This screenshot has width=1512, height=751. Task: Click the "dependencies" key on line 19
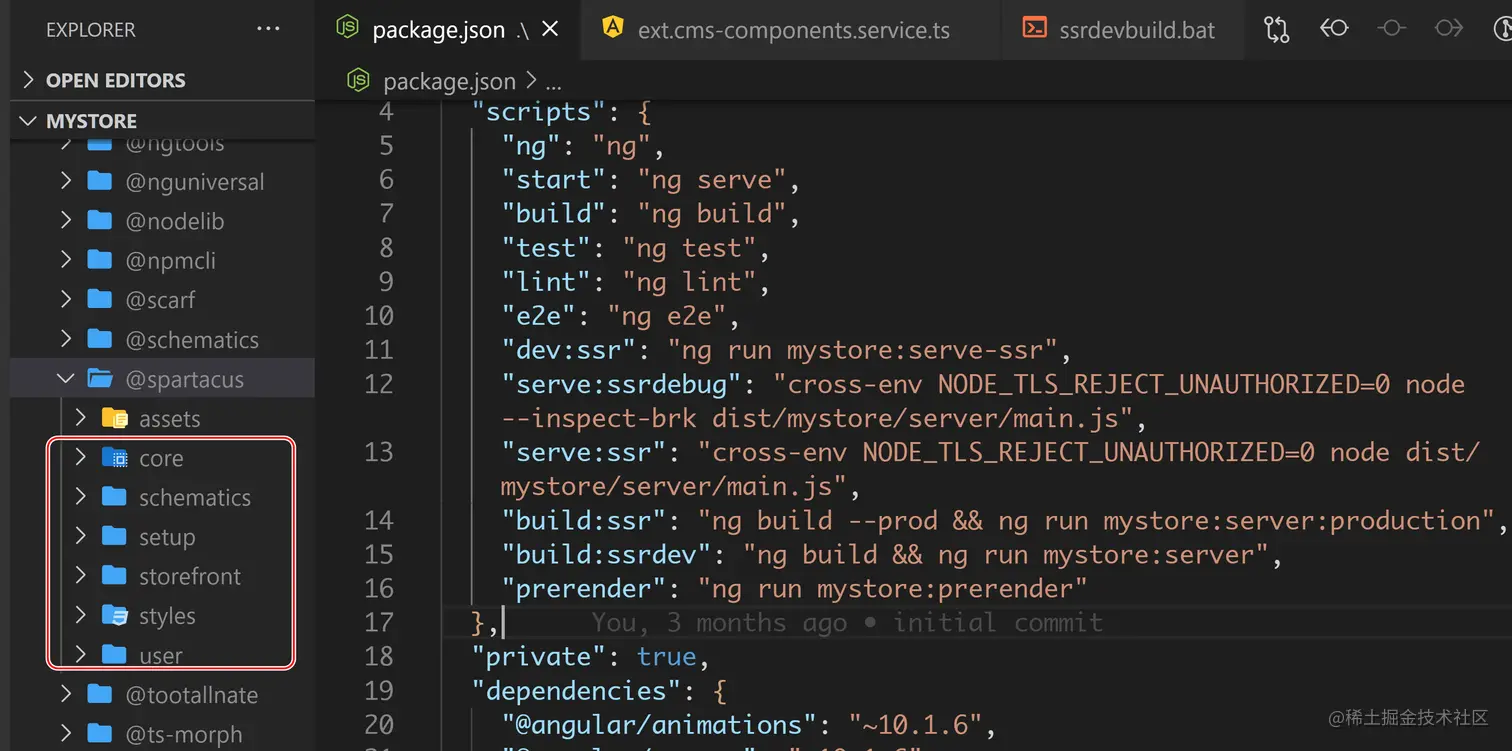point(577,690)
